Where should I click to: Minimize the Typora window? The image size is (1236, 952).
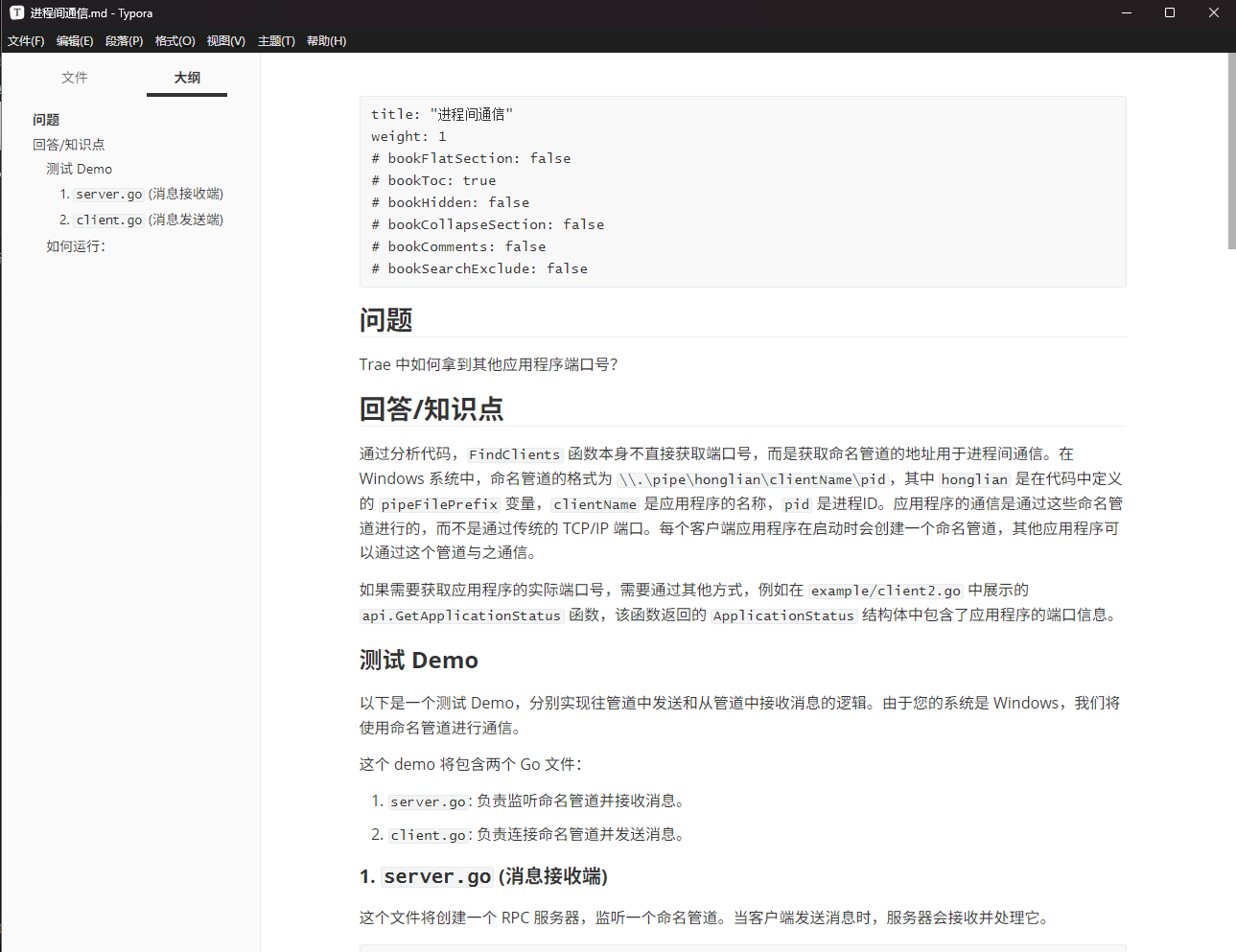pos(1127,13)
